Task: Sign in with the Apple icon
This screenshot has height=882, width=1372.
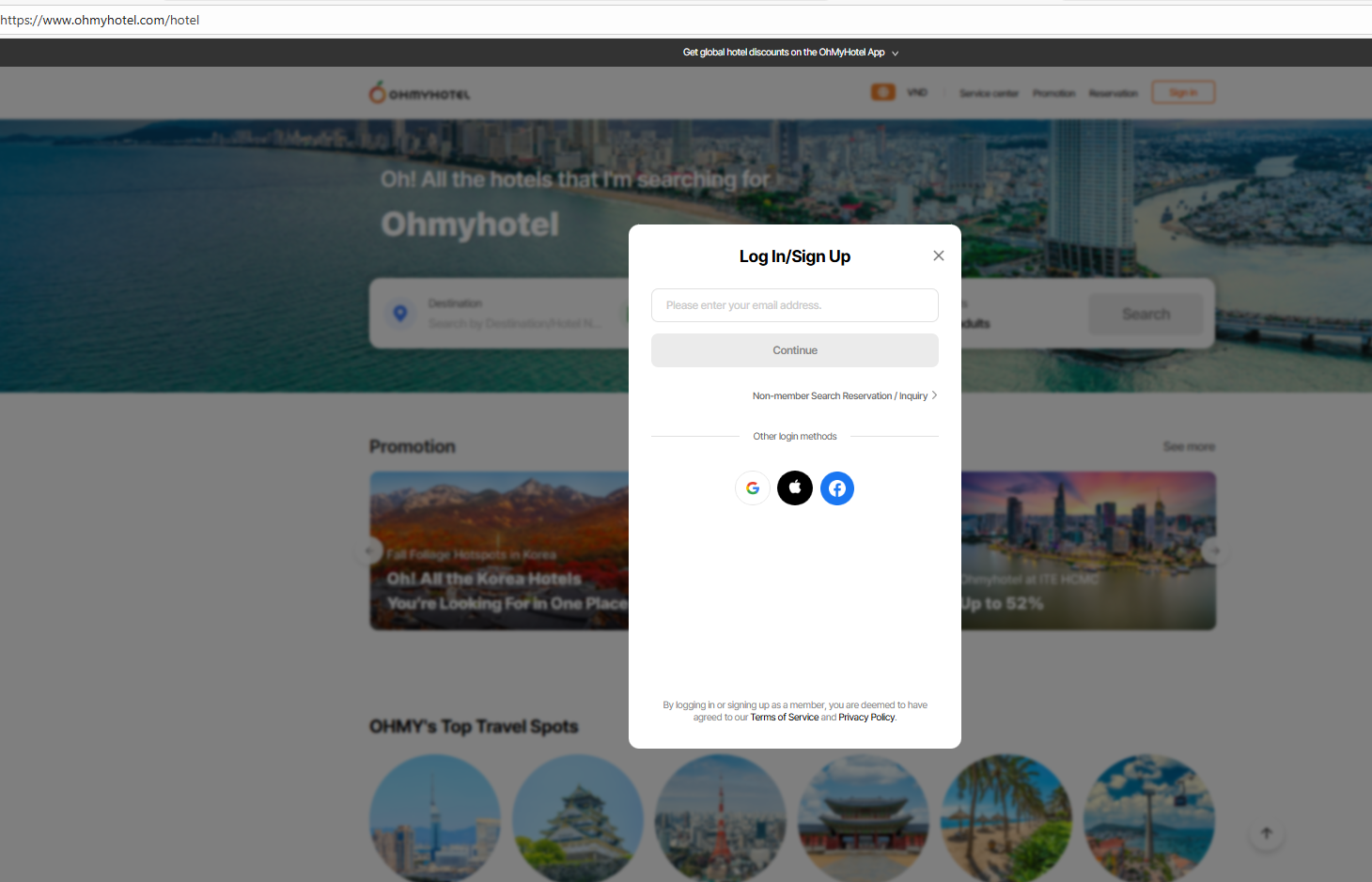Action: coord(795,488)
